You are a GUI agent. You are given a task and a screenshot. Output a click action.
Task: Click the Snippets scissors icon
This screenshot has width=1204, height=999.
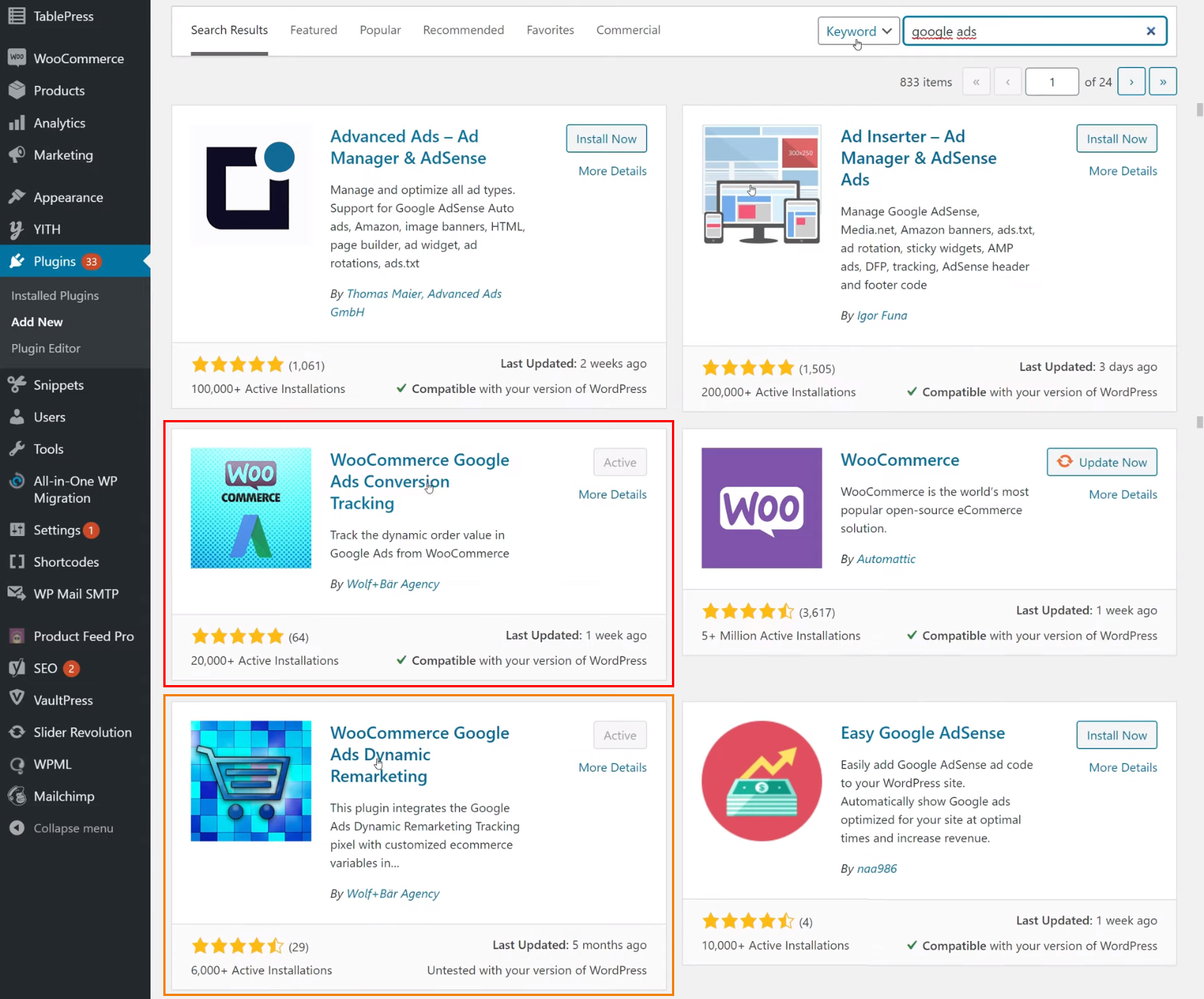click(17, 385)
